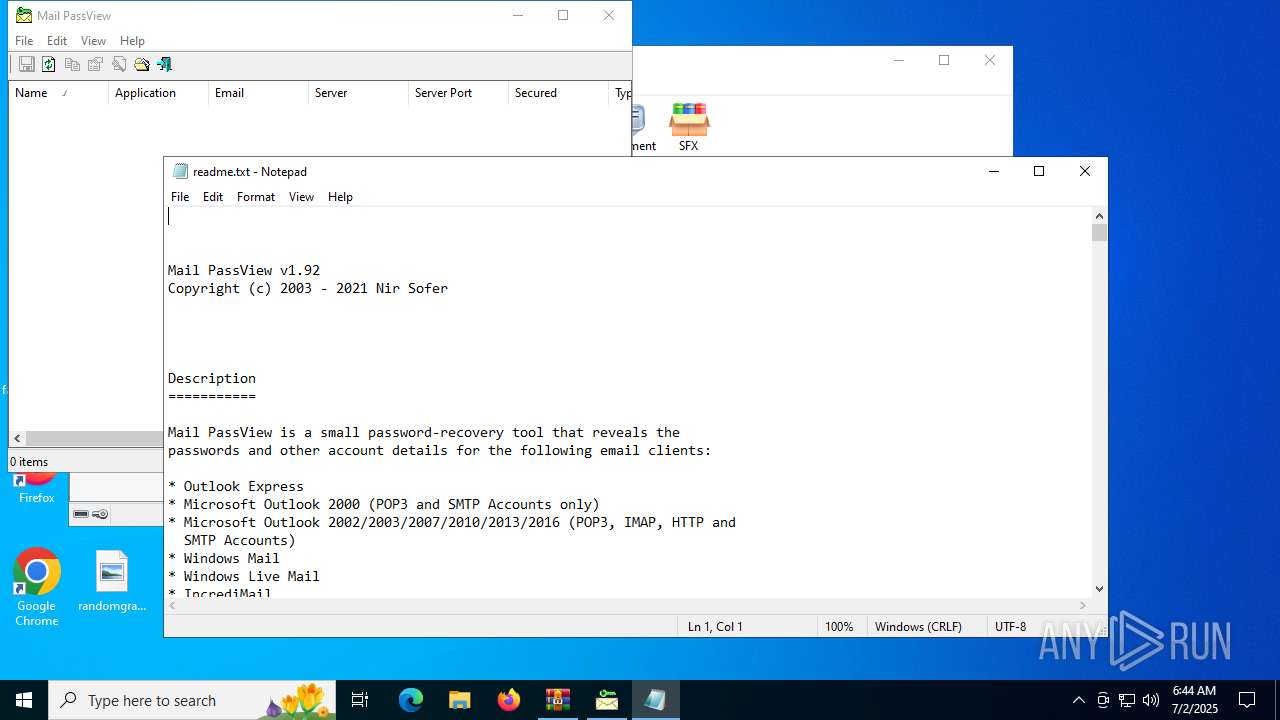This screenshot has height=720, width=1280.
Task: Click the 'Copyright (c) 2003 - 2021 Nir Sofer' line
Action: pyautogui.click(x=308, y=288)
